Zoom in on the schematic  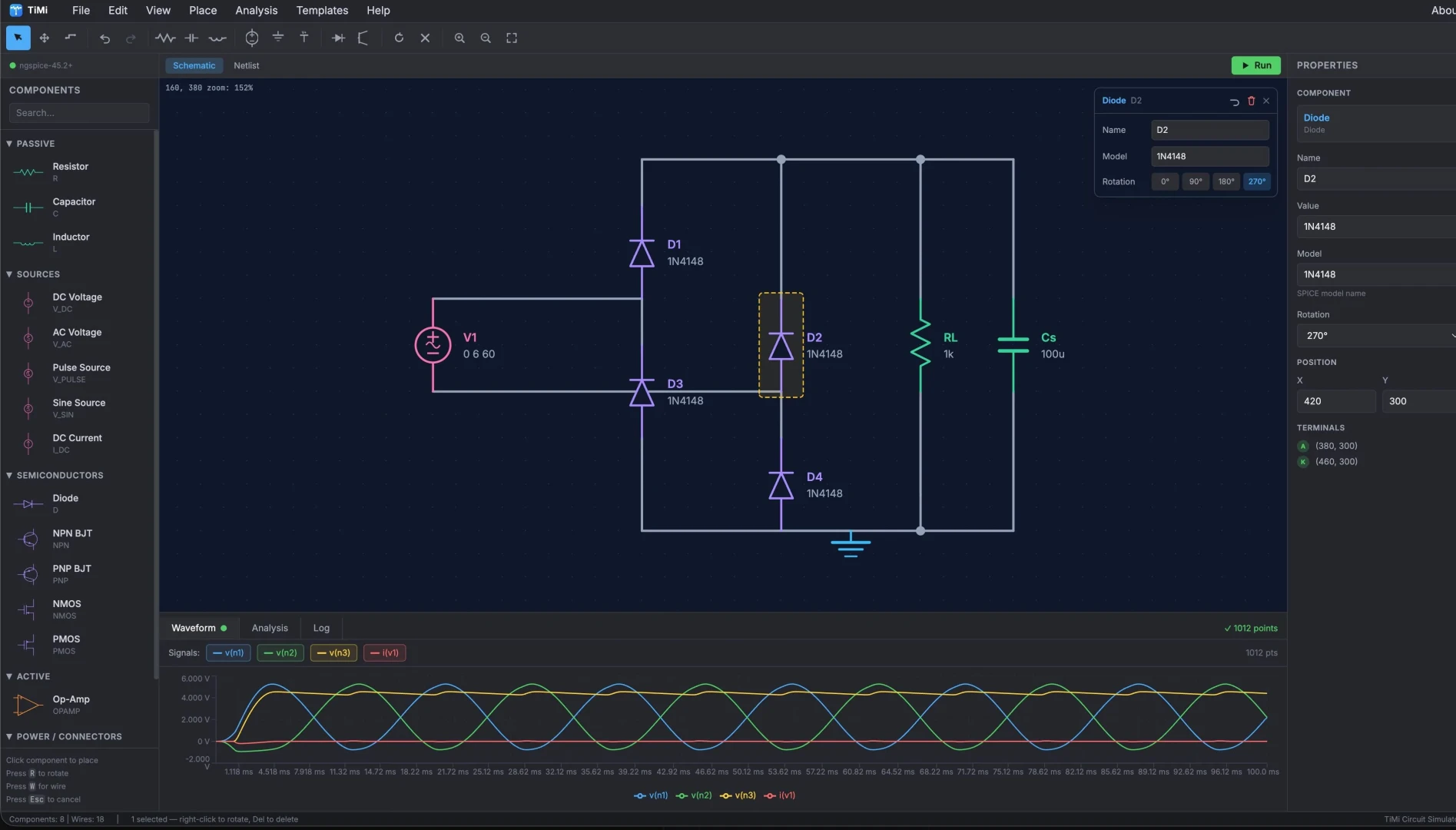459,38
